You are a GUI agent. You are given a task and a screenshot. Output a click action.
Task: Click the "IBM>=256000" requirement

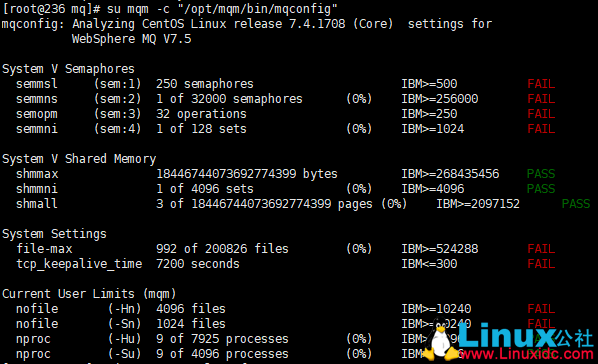[x=439, y=99]
